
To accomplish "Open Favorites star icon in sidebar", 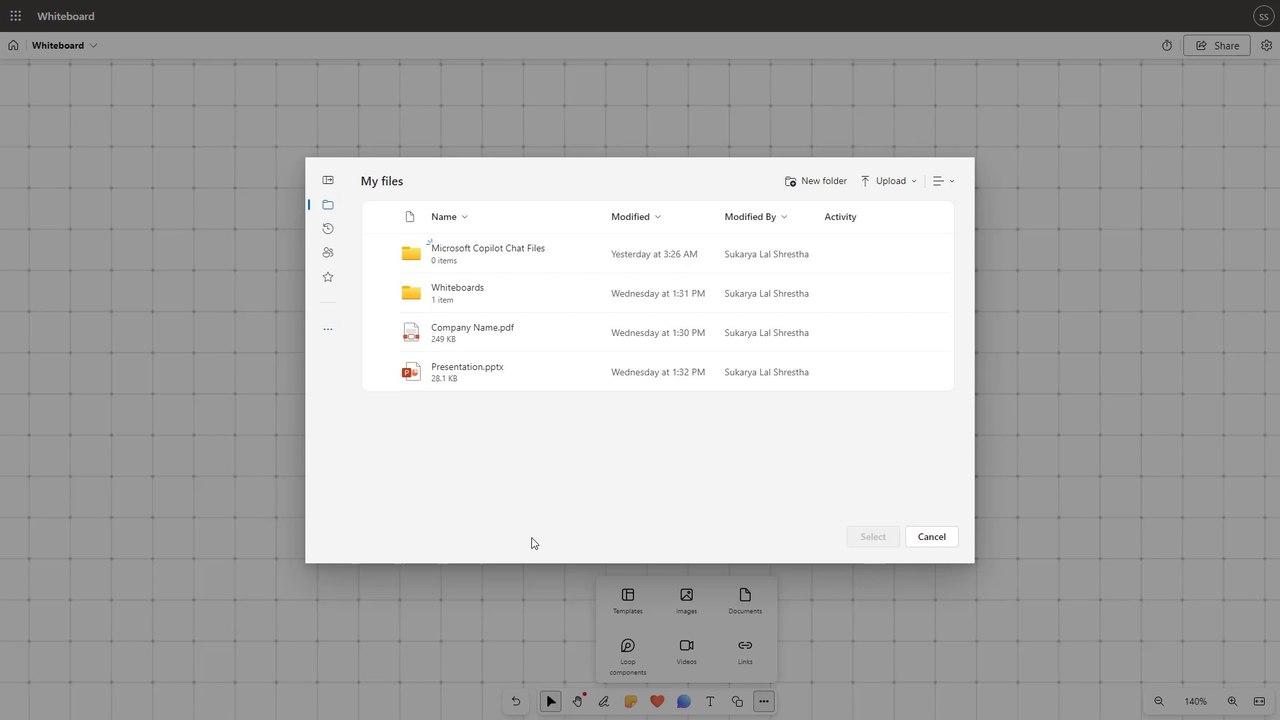I will (328, 277).
